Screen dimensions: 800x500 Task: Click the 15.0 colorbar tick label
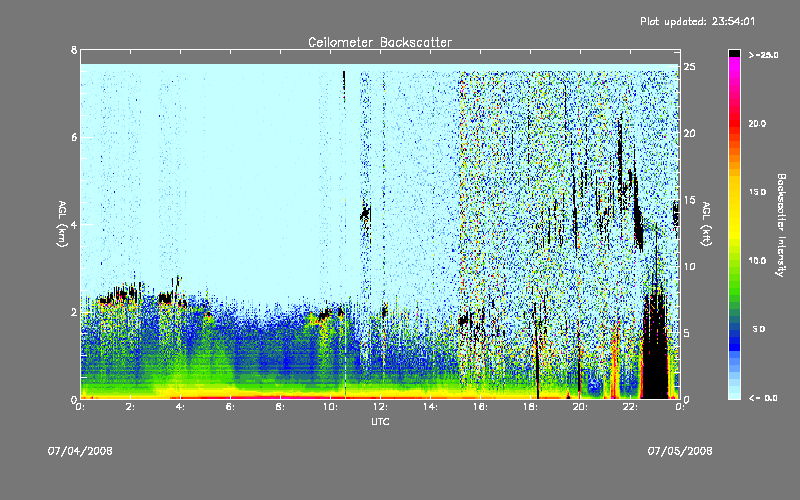click(x=757, y=192)
